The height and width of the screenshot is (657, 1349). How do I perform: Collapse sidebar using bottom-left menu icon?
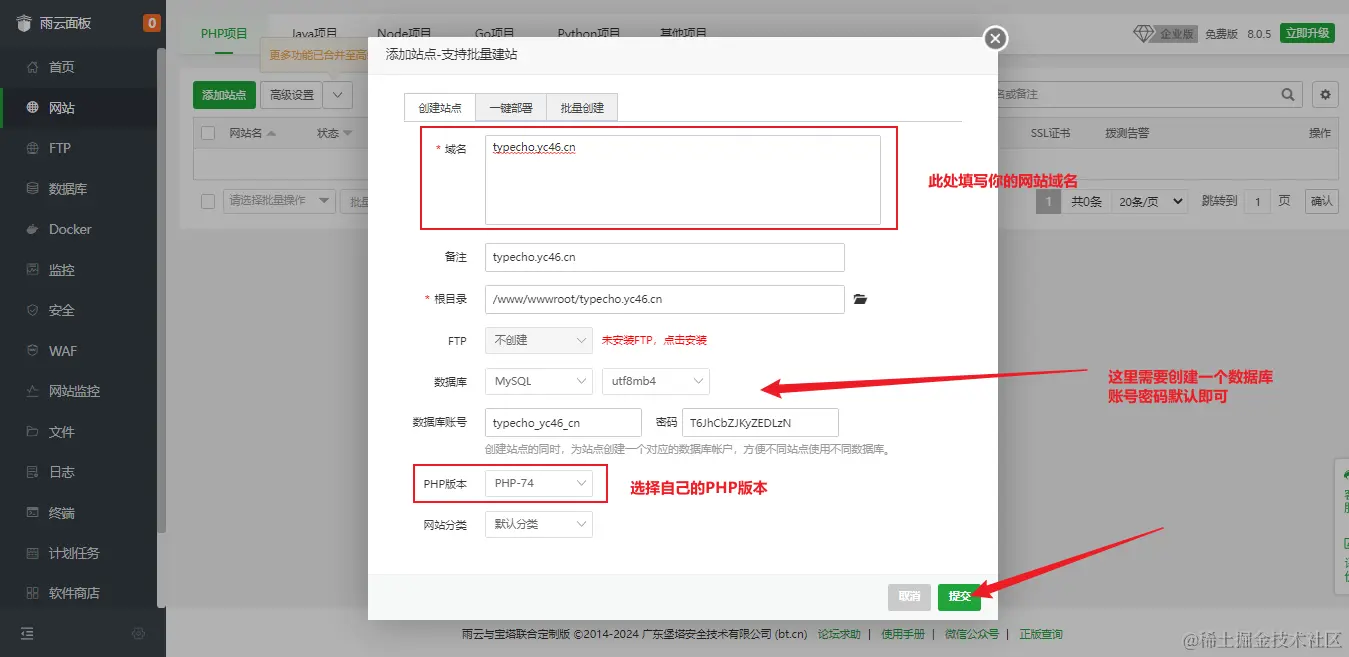[27, 633]
